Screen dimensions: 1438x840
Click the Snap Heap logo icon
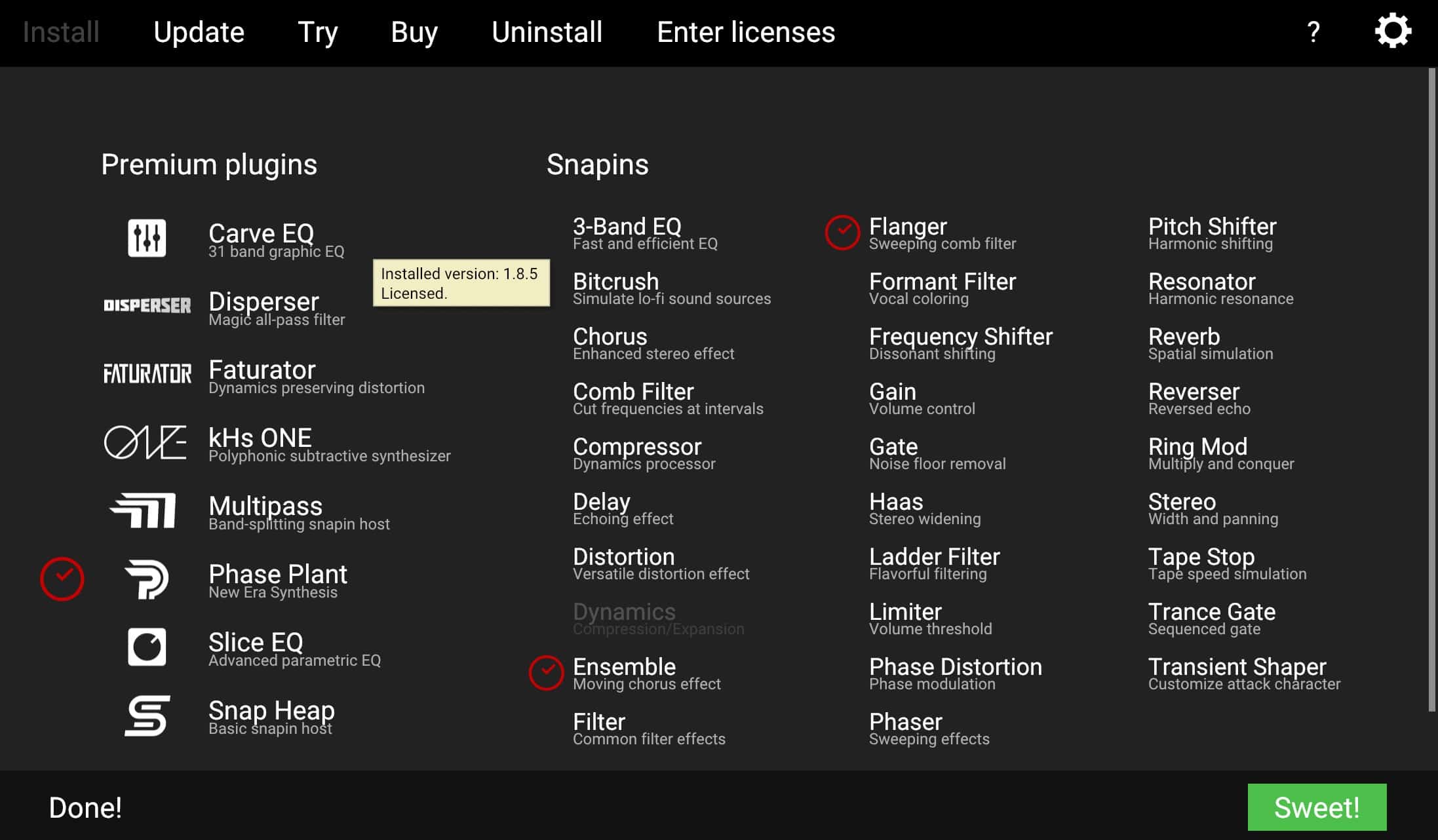coord(147,716)
